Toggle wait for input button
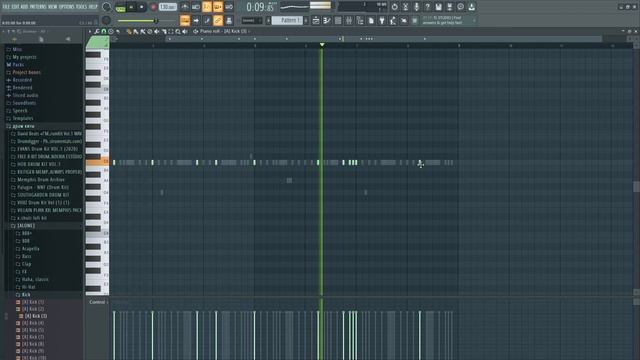Image resolution: width=640 pixels, height=360 pixels. (196, 7)
